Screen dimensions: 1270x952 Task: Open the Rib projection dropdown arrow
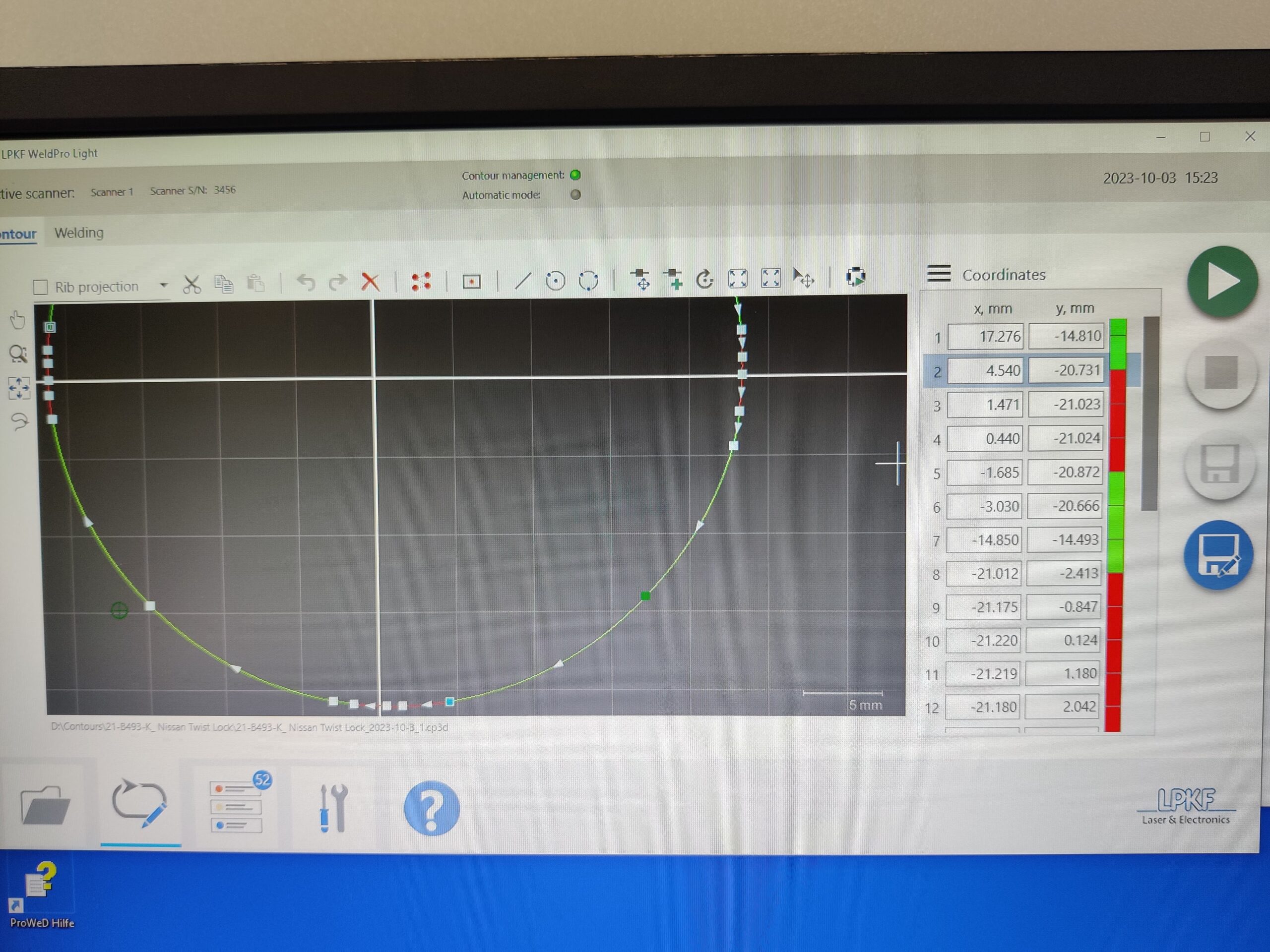pyautogui.click(x=164, y=285)
